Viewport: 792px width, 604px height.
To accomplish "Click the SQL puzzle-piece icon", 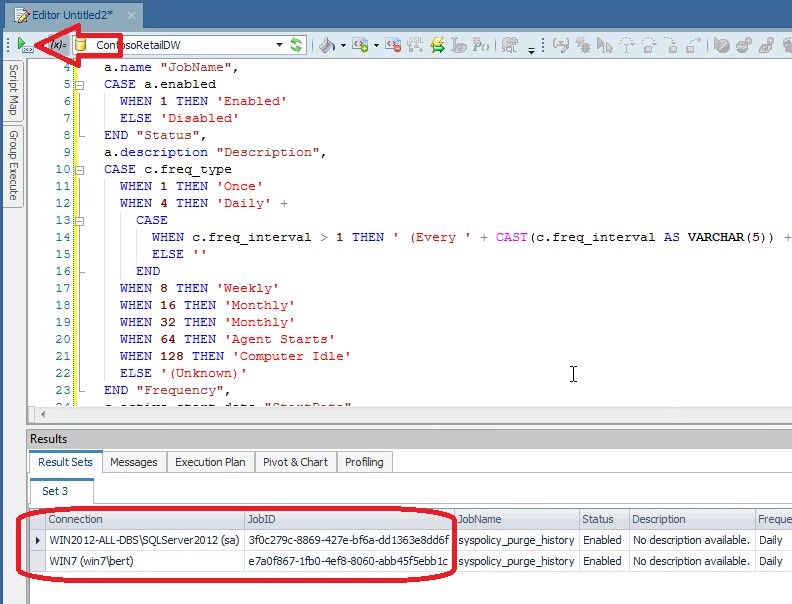I will click(510, 45).
